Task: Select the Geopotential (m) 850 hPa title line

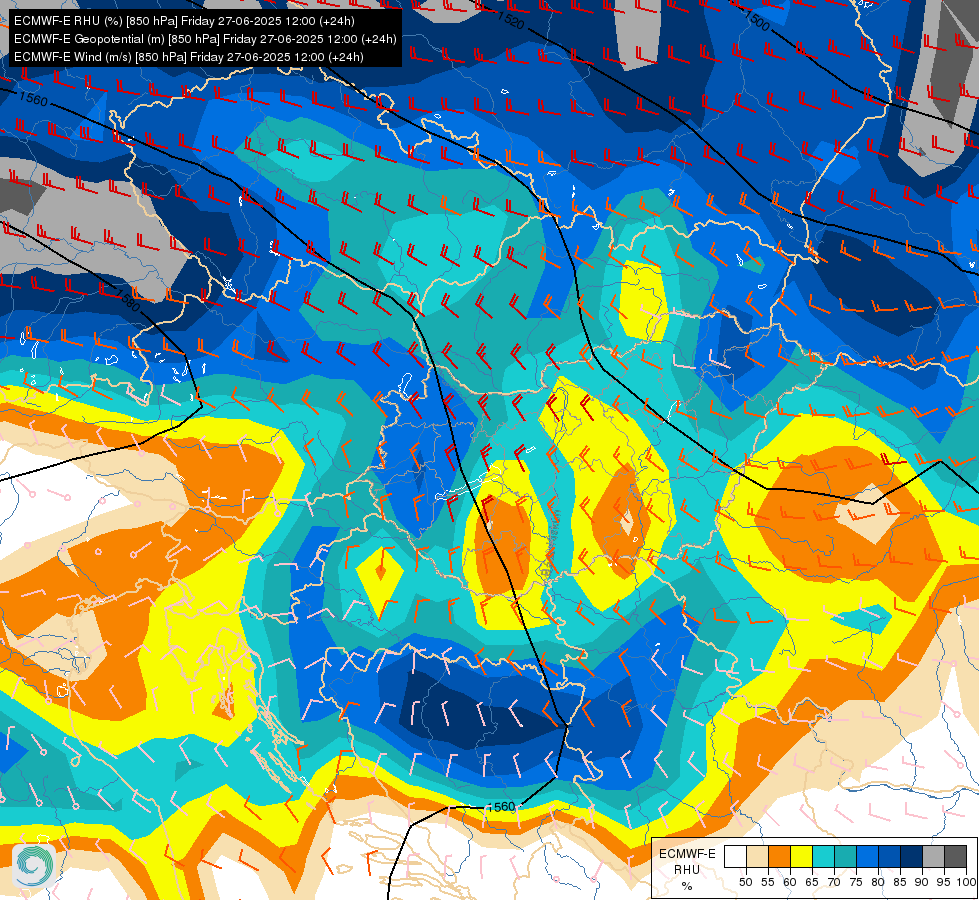Action: (x=205, y=39)
